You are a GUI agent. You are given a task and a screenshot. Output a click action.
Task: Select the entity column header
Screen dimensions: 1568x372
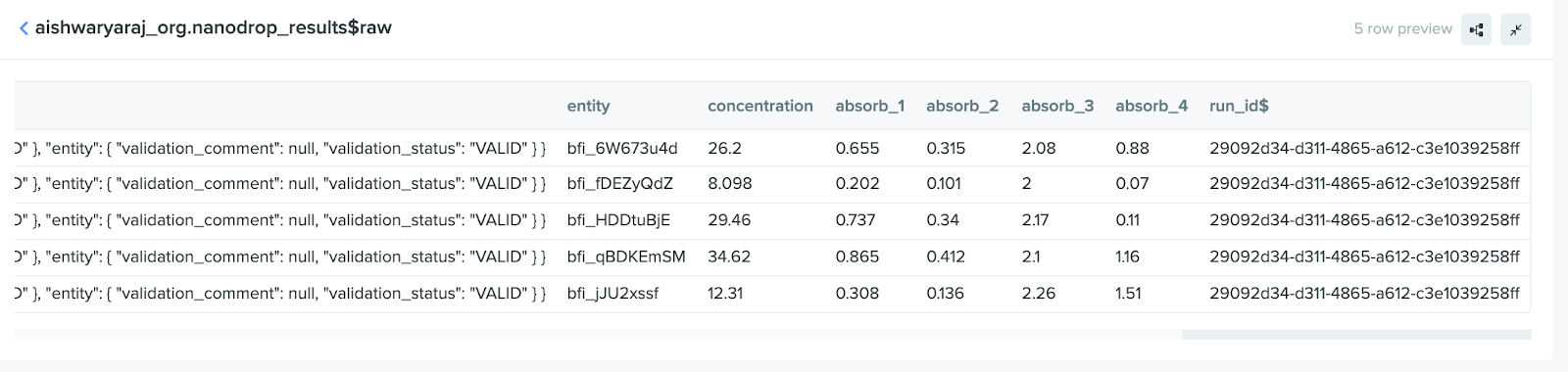588,106
